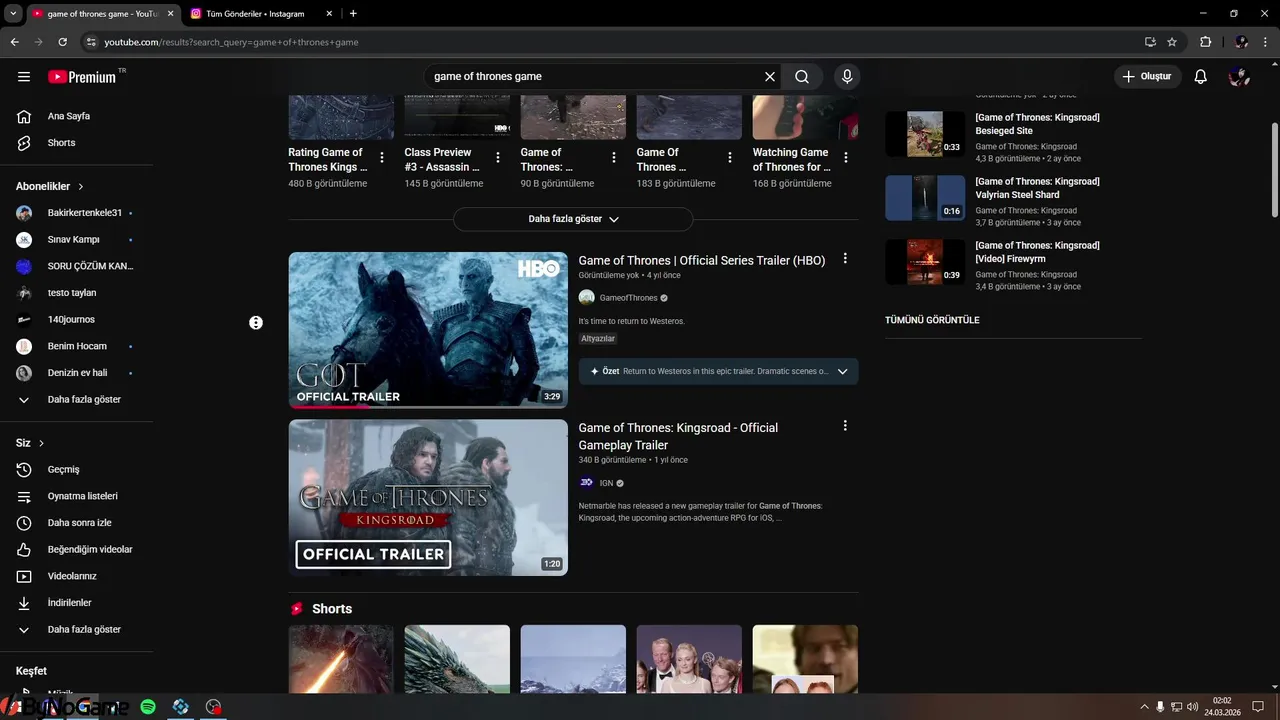Expand the Özet summary chevron
This screenshot has width=1280, height=720.
coord(842,371)
